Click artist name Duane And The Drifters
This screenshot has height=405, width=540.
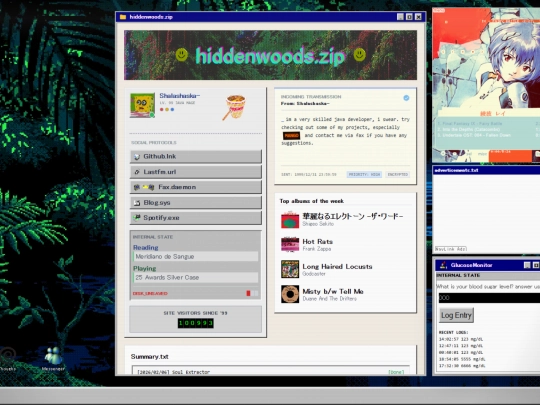(x=330, y=299)
